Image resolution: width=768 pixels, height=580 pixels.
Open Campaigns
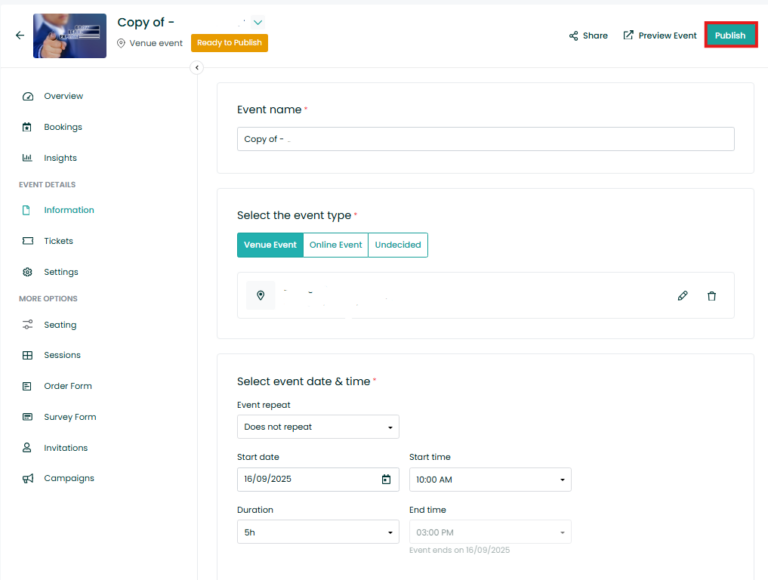pos(69,478)
